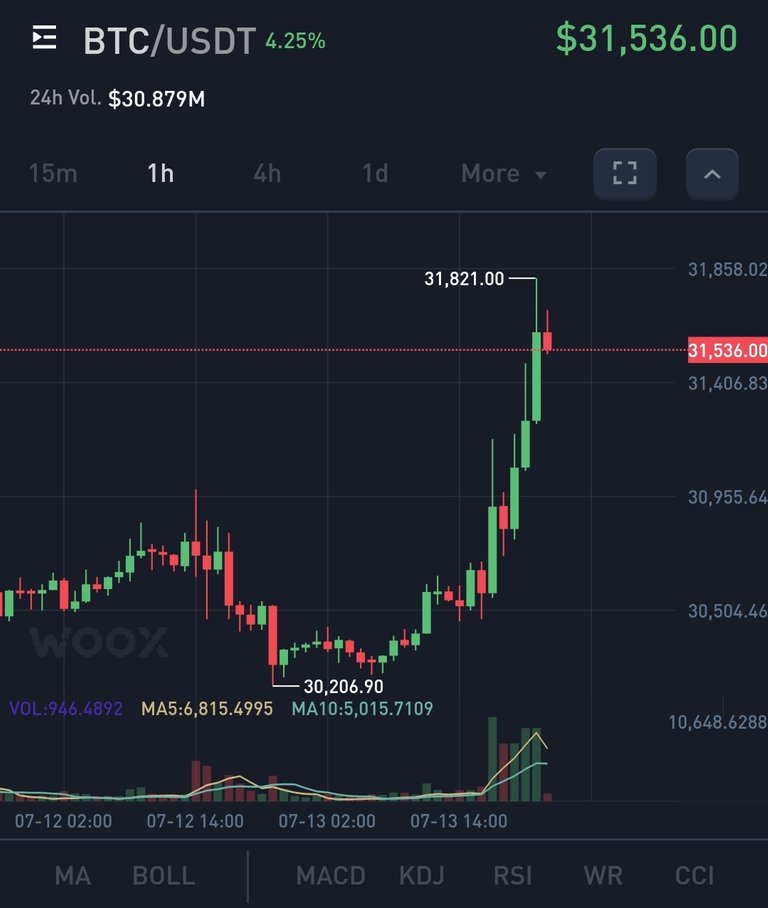Tap the 30,206.90 low price marker
768x908 pixels.
[343, 686]
